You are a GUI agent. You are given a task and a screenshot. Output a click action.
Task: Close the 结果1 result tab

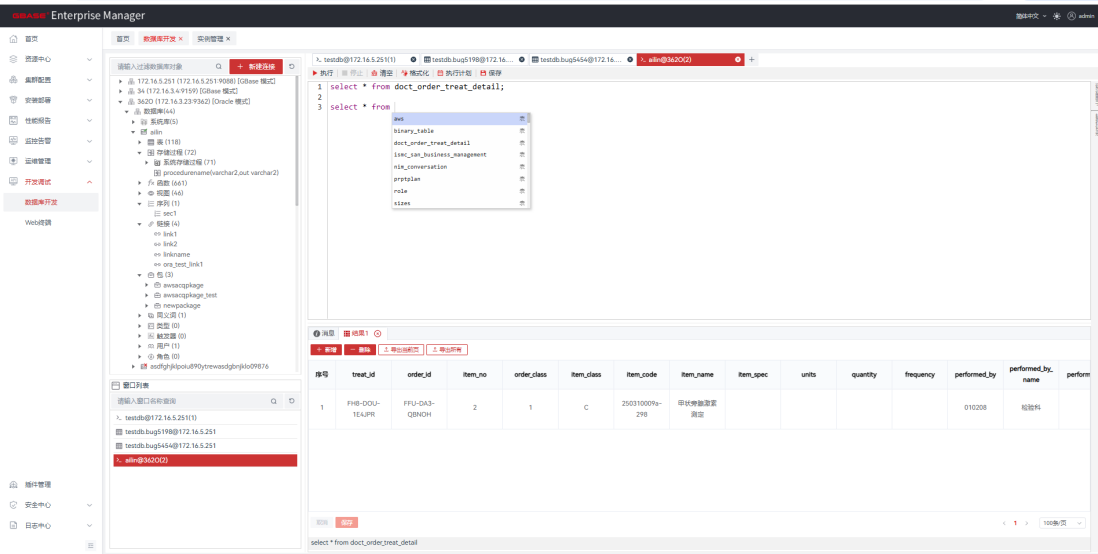(378, 333)
